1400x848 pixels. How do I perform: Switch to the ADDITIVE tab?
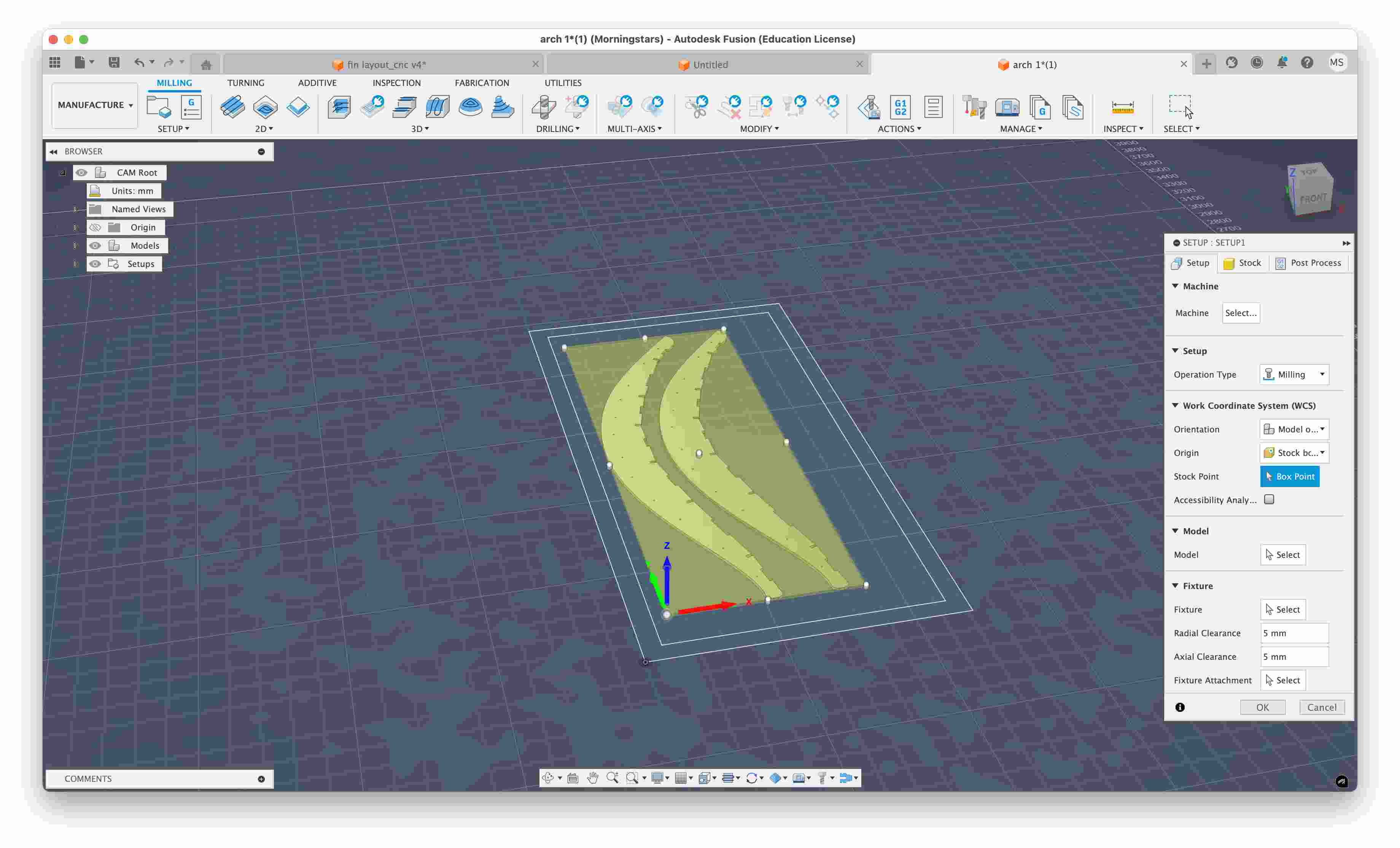317,83
